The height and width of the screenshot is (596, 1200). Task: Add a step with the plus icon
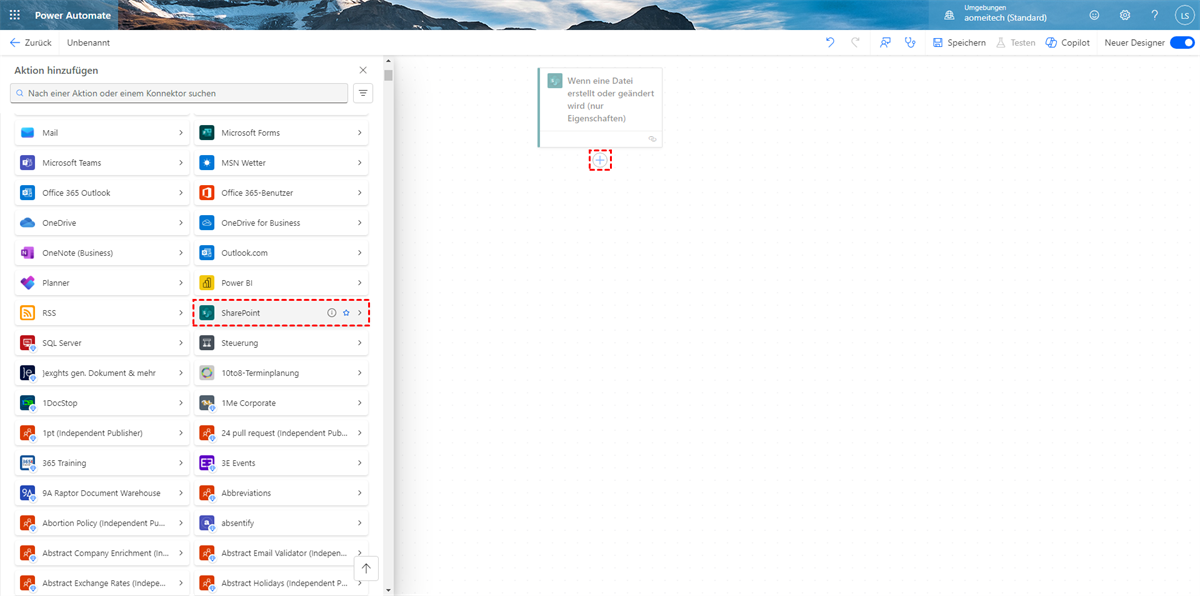(600, 160)
